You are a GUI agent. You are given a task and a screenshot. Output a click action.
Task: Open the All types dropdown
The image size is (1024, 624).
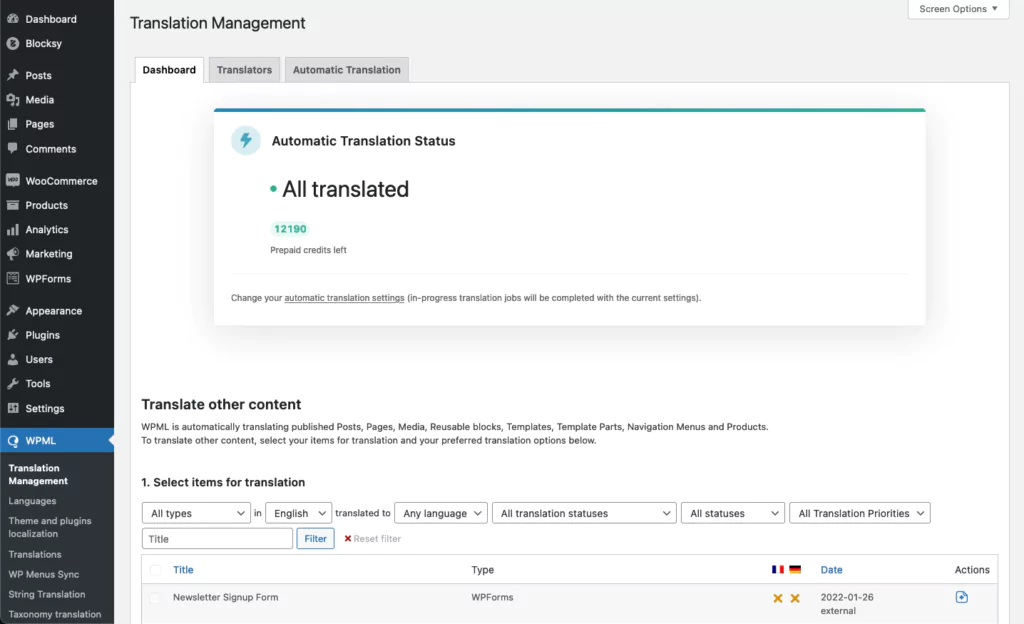(x=196, y=513)
